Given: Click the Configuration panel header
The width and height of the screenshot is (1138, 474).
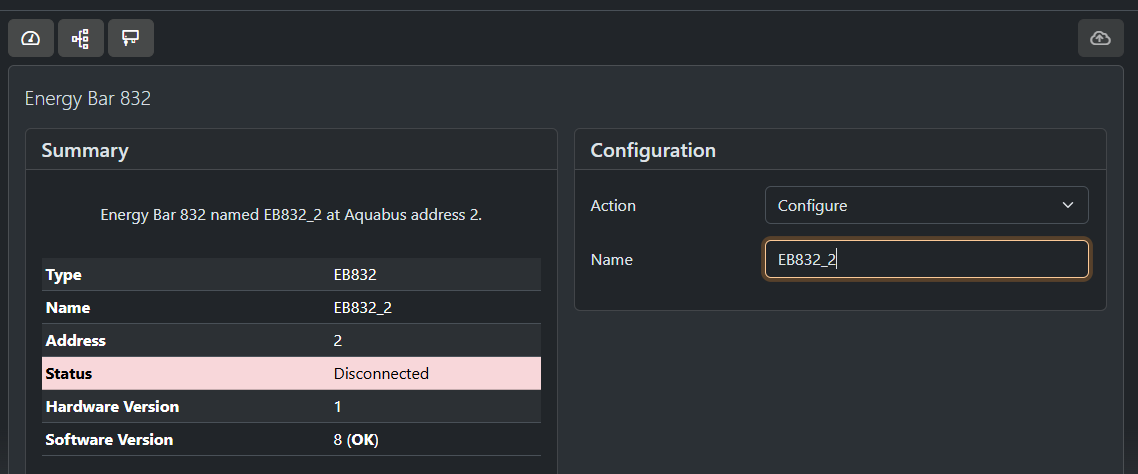Looking at the screenshot, I should click(x=653, y=151).
